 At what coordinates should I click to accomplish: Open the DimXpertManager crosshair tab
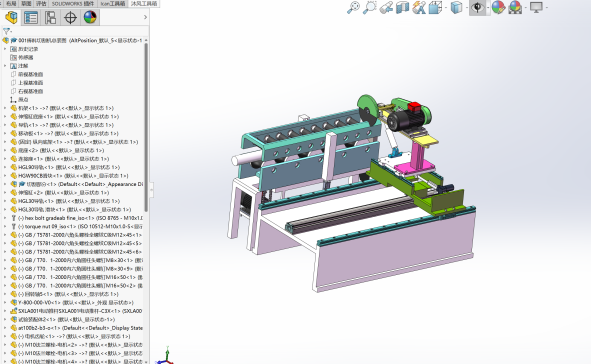[x=70, y=17]
